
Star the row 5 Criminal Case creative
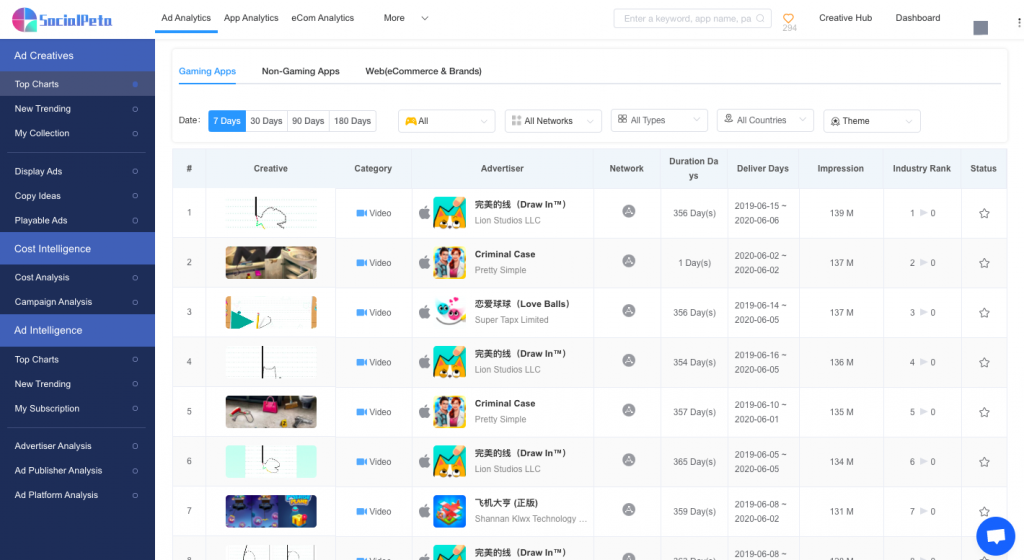984,412
